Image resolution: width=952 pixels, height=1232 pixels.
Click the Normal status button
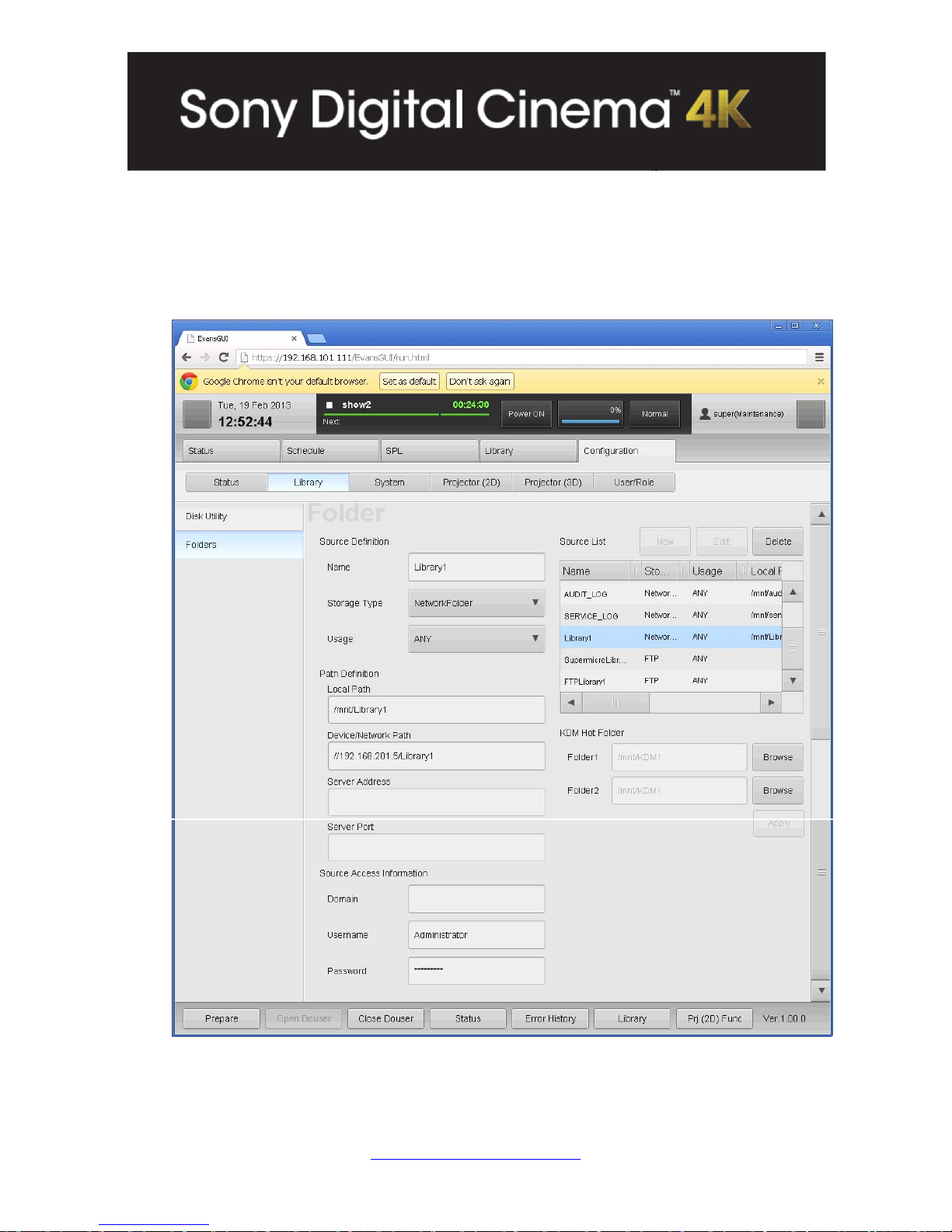[654, 414]
